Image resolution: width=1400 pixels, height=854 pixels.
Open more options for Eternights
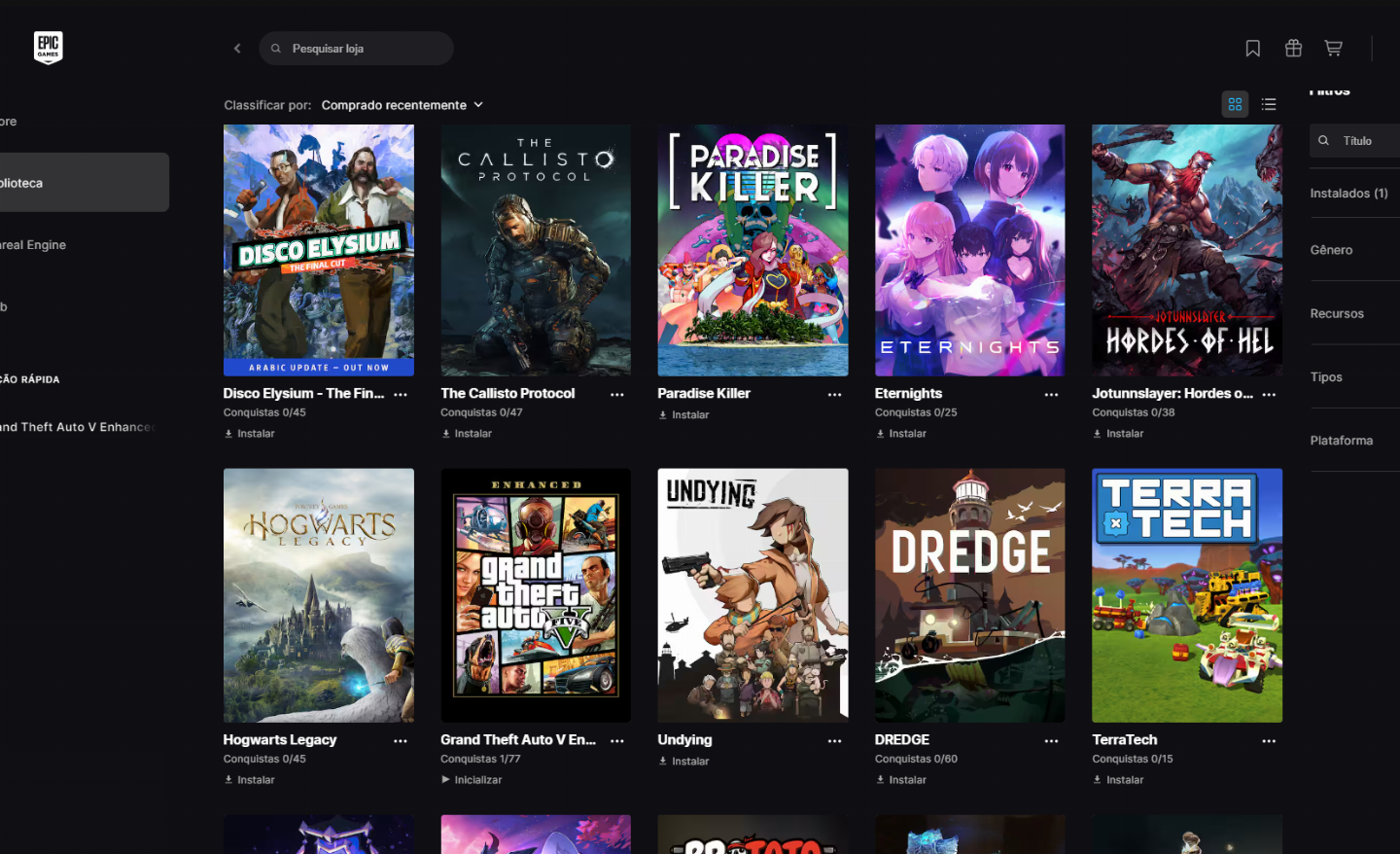(1051, 394)
